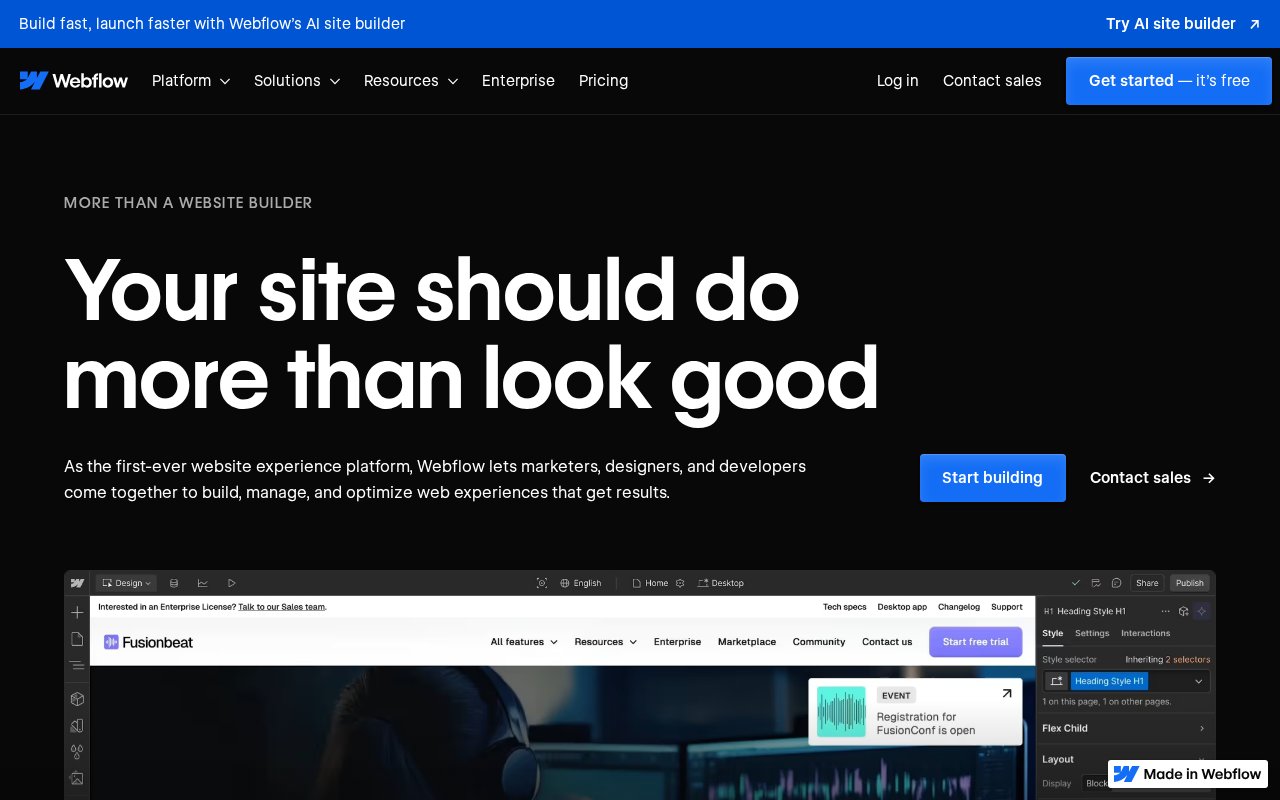1280x800 pixels.
Task: Click the Share button in designer
Action: pos(1147,583)
